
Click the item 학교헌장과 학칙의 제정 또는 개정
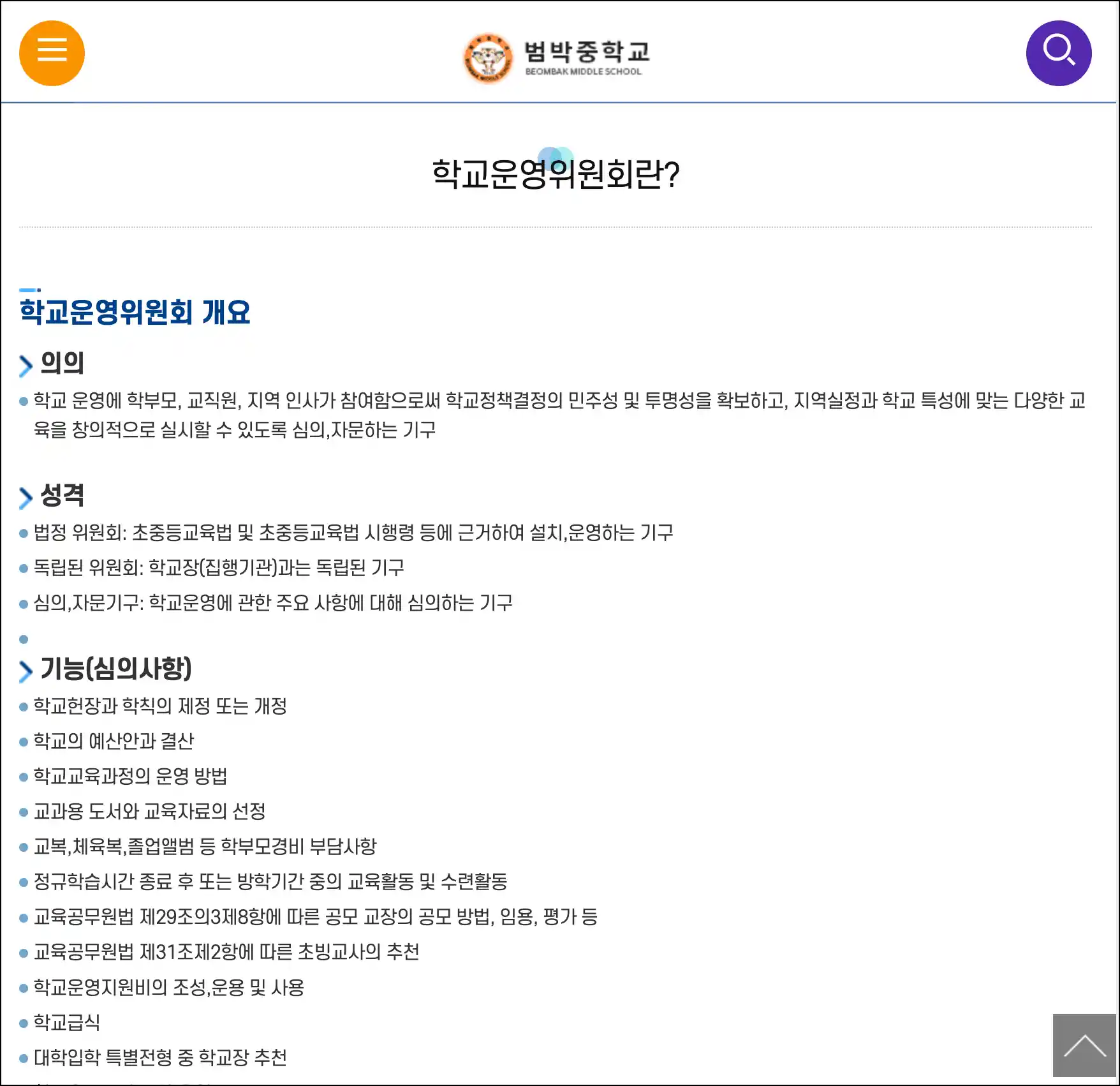pyautogui.click(x=160, y=706)
